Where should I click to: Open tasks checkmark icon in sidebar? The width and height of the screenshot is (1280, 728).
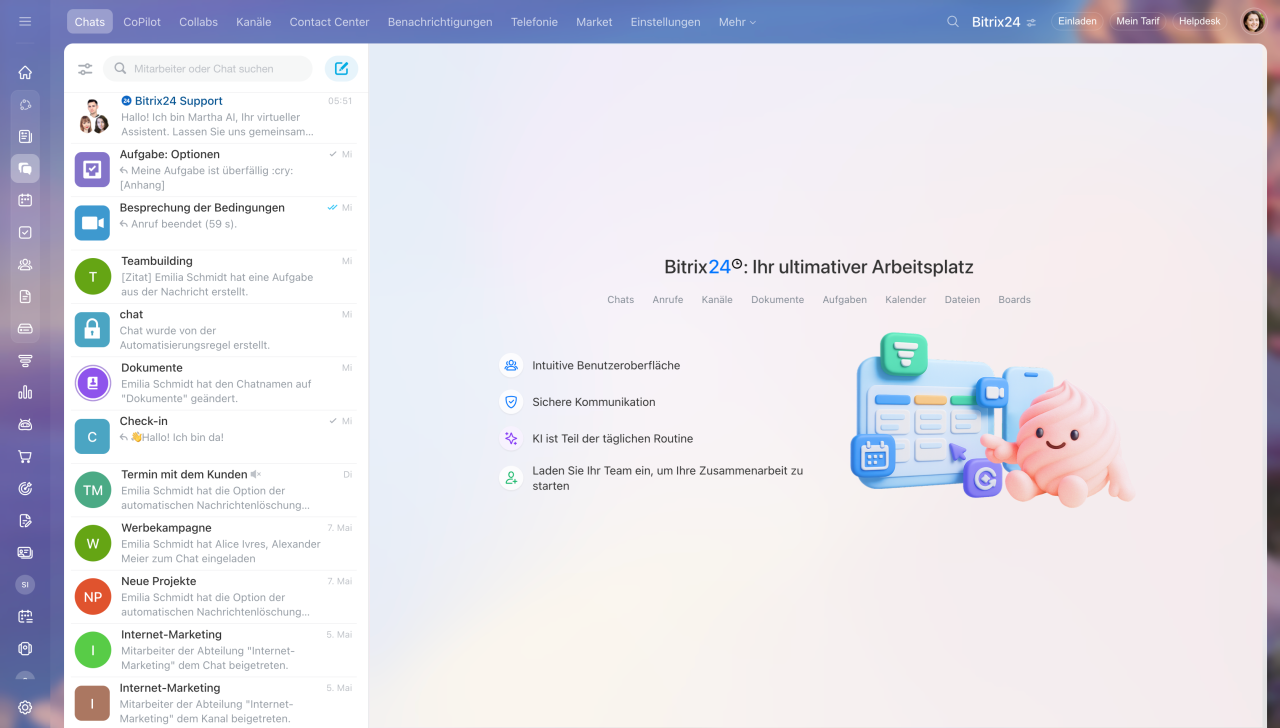click(x=25, y=232)
